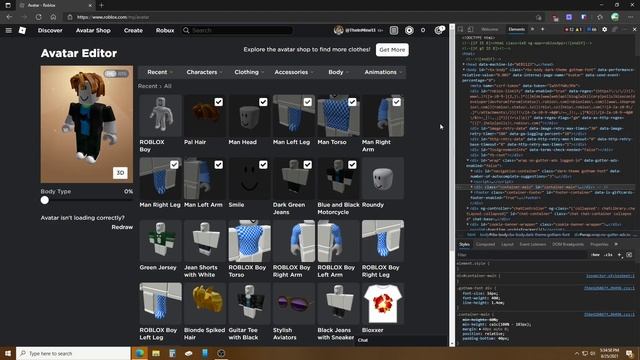The height and width of the screenshot is (360, 640).
Task: Click the search magnifier icon in Roblox
Action: click(x=186, y=30)
